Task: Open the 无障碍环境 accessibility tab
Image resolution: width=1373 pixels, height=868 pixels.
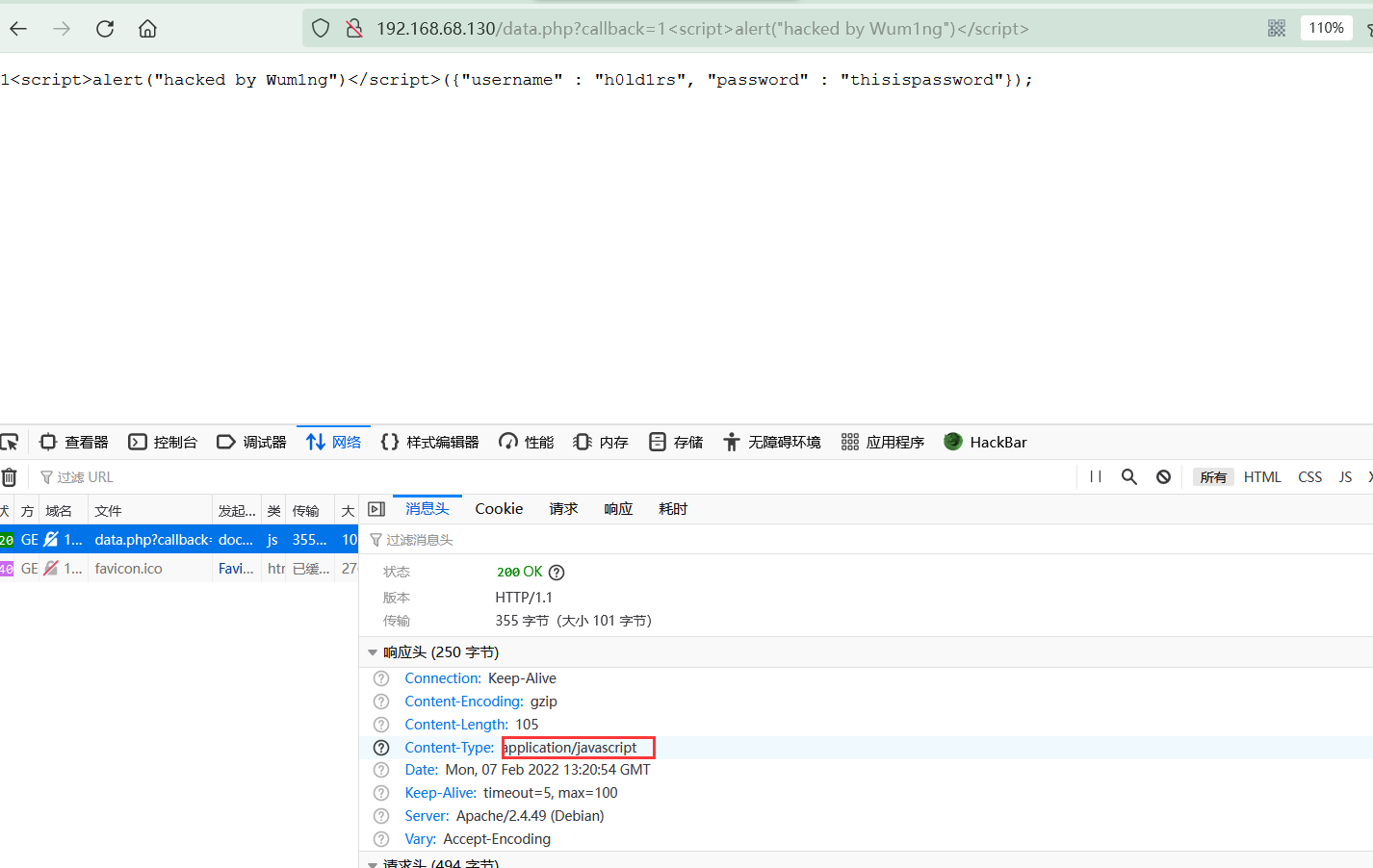Action: pyautogui.click(x=772, y=443)
